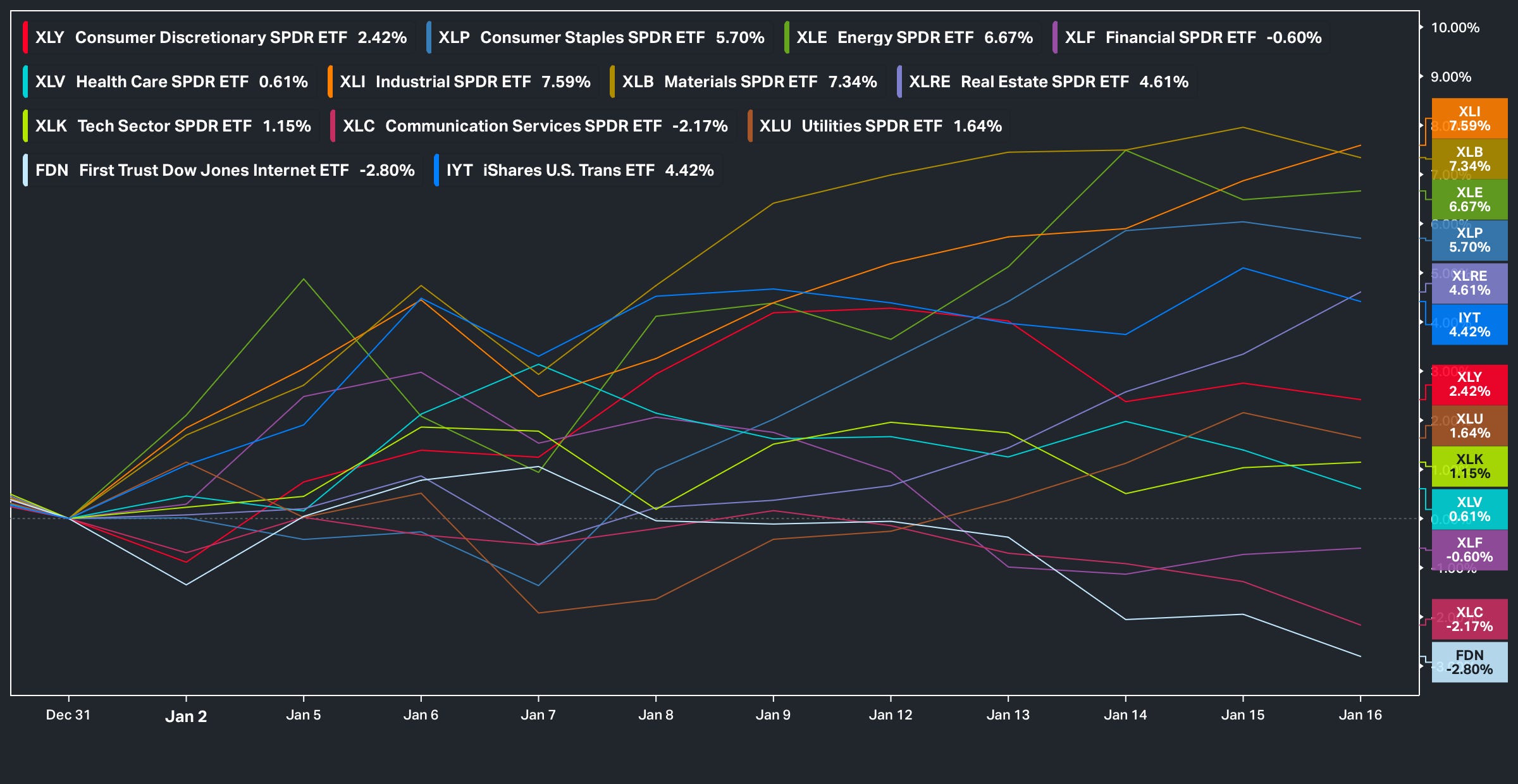Click XLC Communication Services legend entry
Image resolution: width=1518 pixels, height=784 pixels.
[x=534, y=126]
